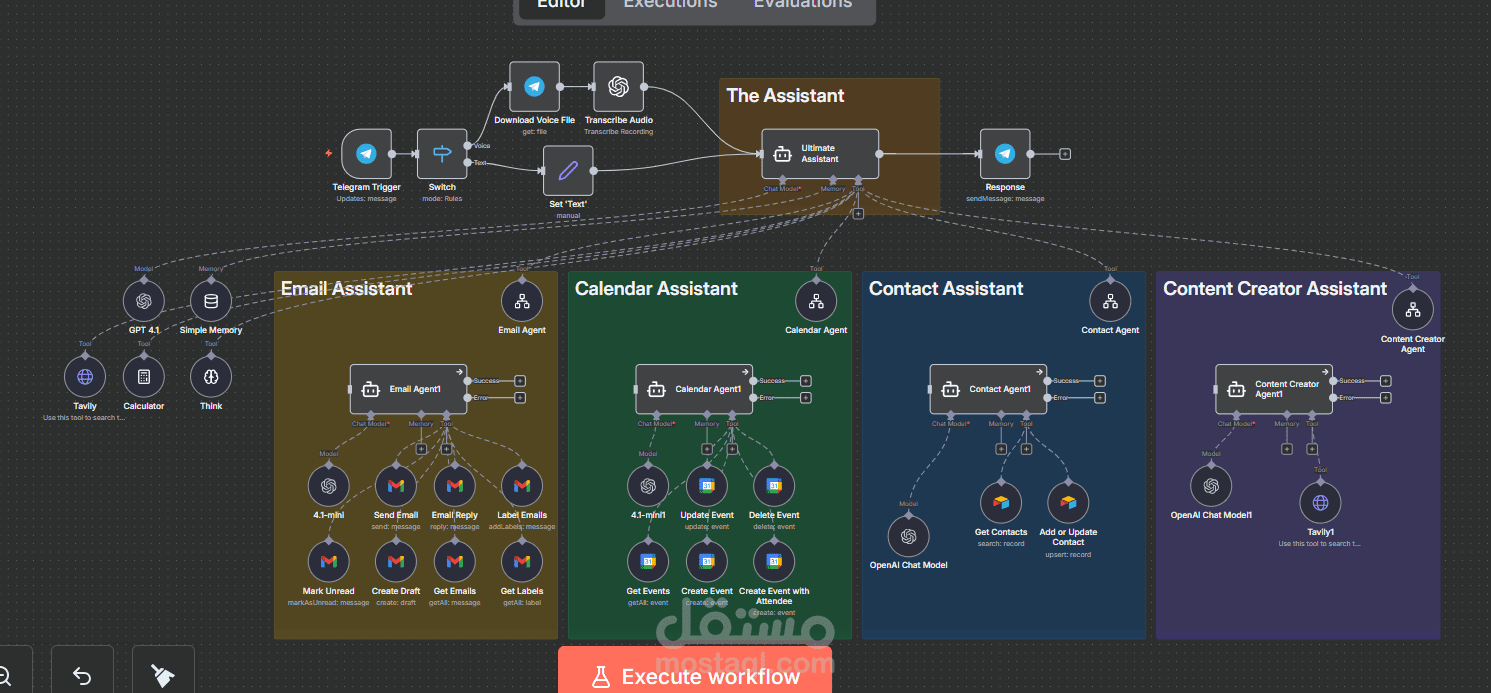Viewport: 1491px width, 693px height.
Task: Select the Content Creator Agent1 node
Action: 1274,389
